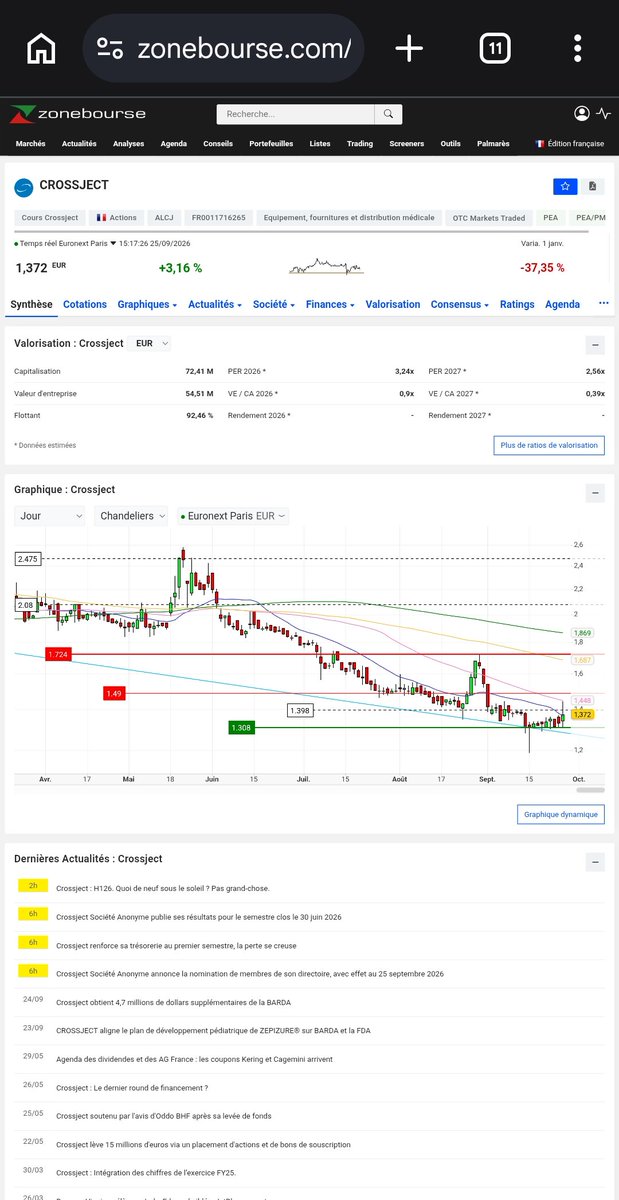Viewport: 619px width, 1200px height.
Task: Tap the browser home icon
Action: (x=41, y=47)
